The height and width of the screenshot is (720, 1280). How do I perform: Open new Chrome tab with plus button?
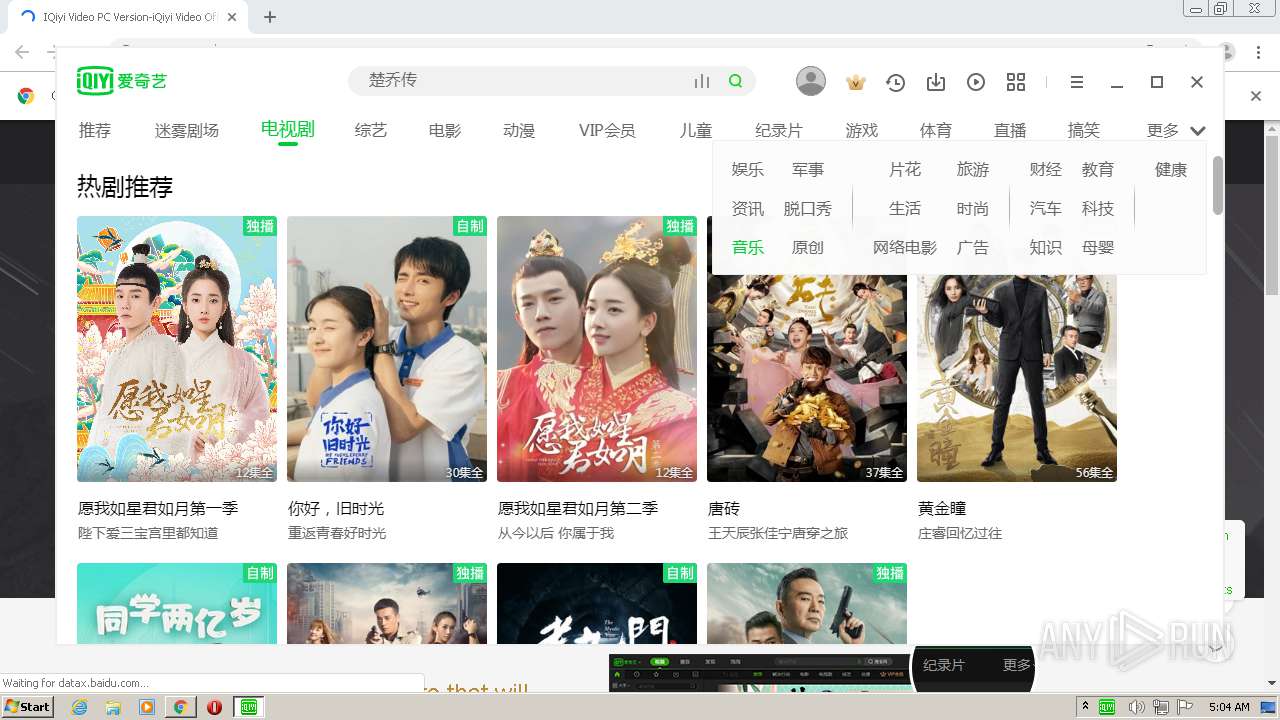pyautogui.click(x=270, y=17)
